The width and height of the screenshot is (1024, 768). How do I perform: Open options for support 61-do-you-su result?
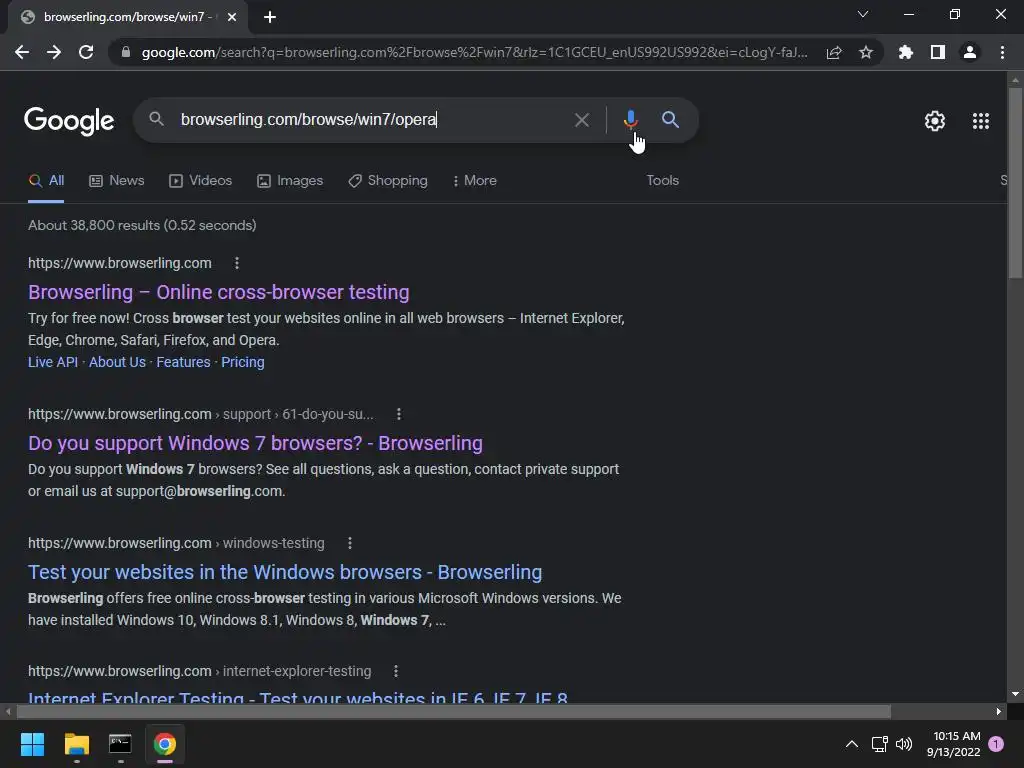coord(399,414)
